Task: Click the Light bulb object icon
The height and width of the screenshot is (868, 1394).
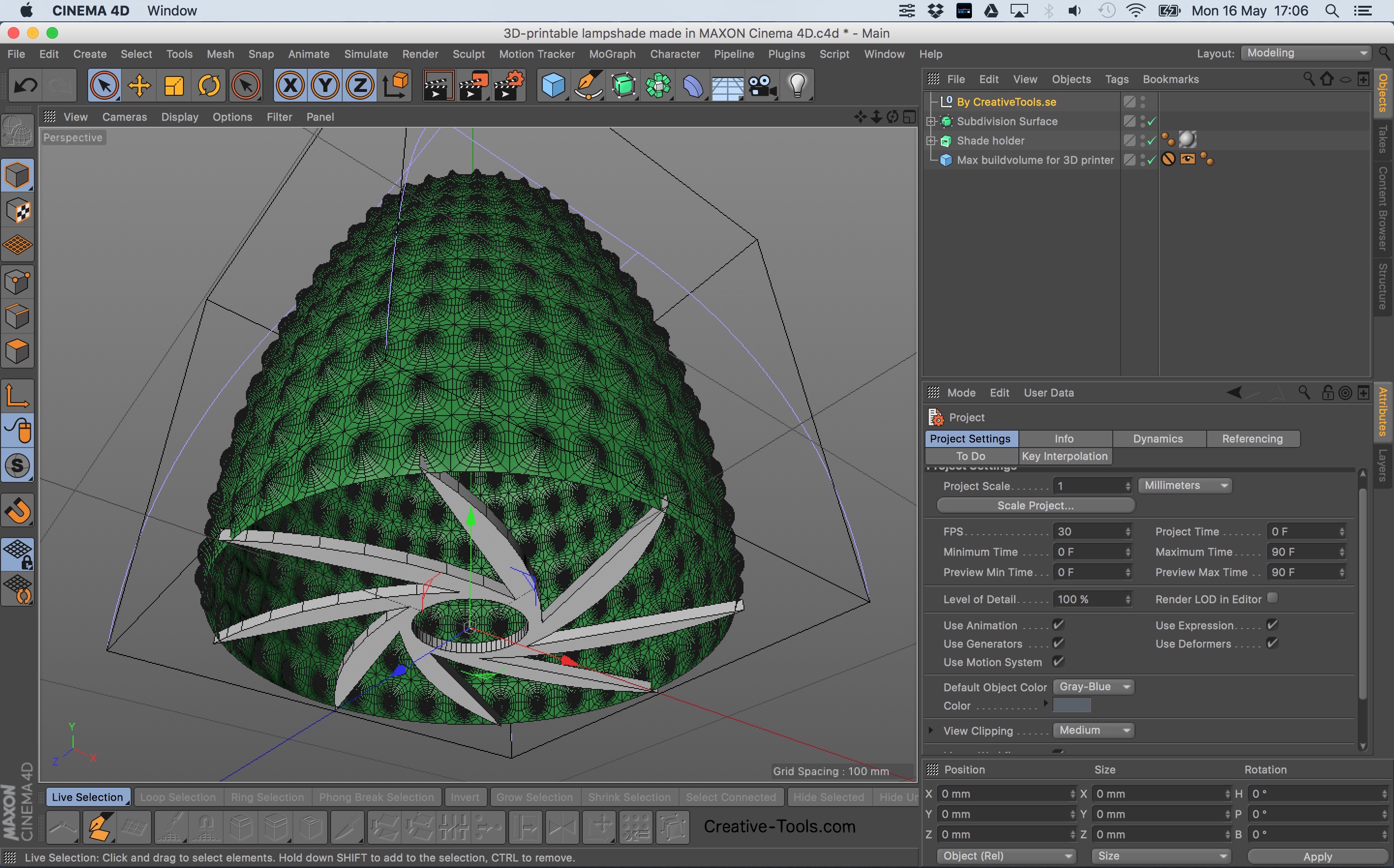Action: [x=798, y=86]
